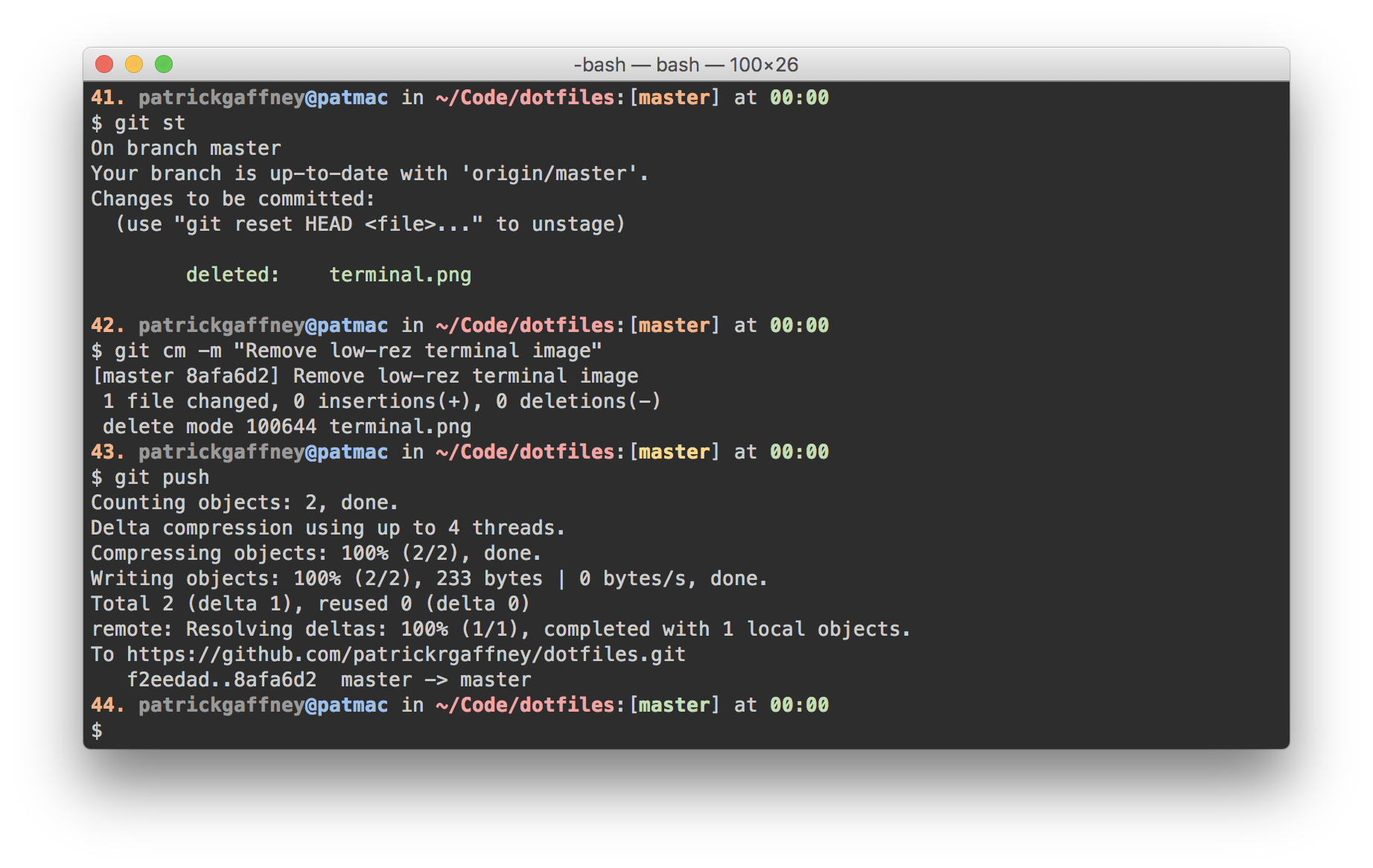
Task: Click the 'git push' command text
Action: [x=162, y=477]
